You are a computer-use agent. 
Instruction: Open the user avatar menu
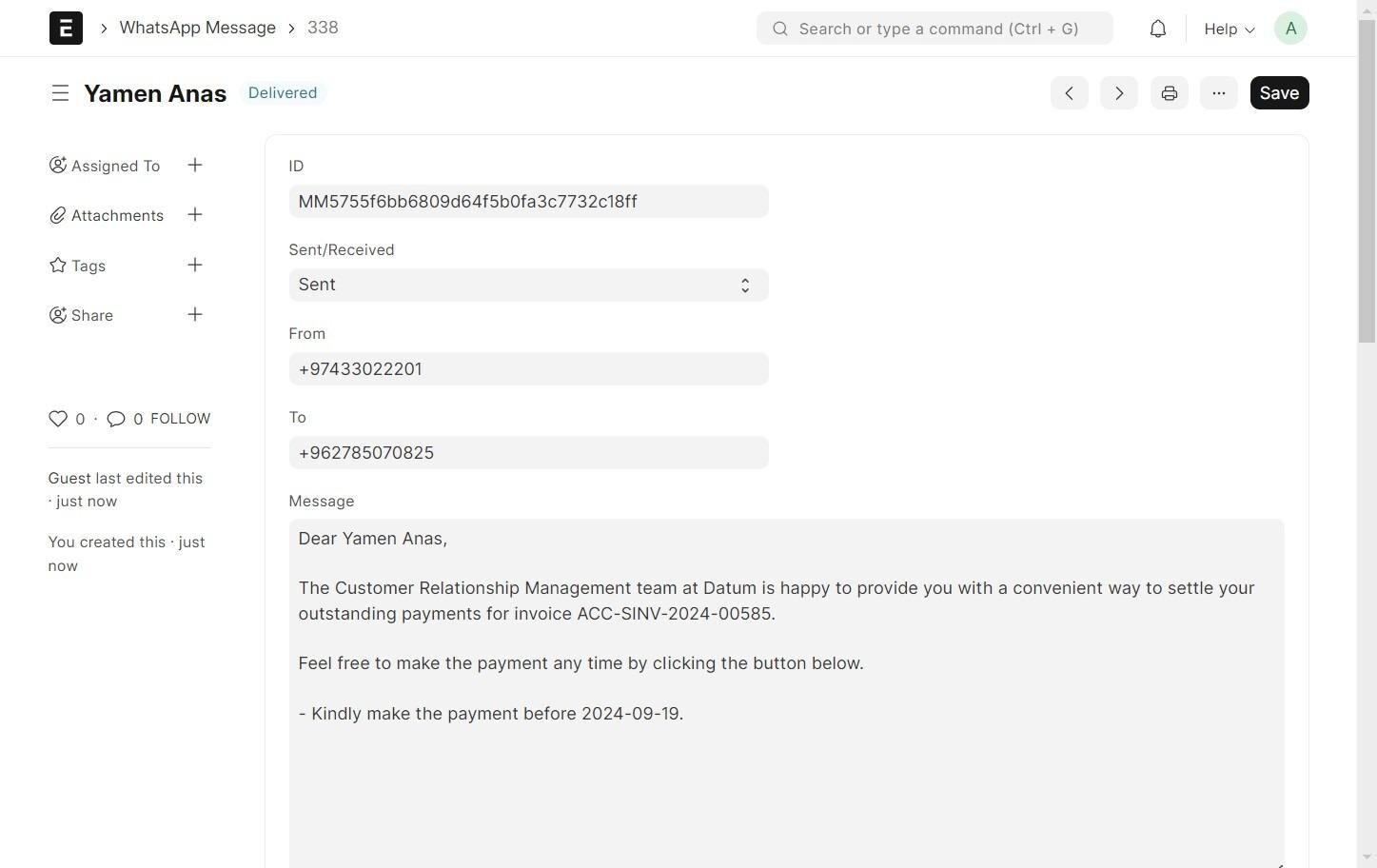pos(1290,29)
